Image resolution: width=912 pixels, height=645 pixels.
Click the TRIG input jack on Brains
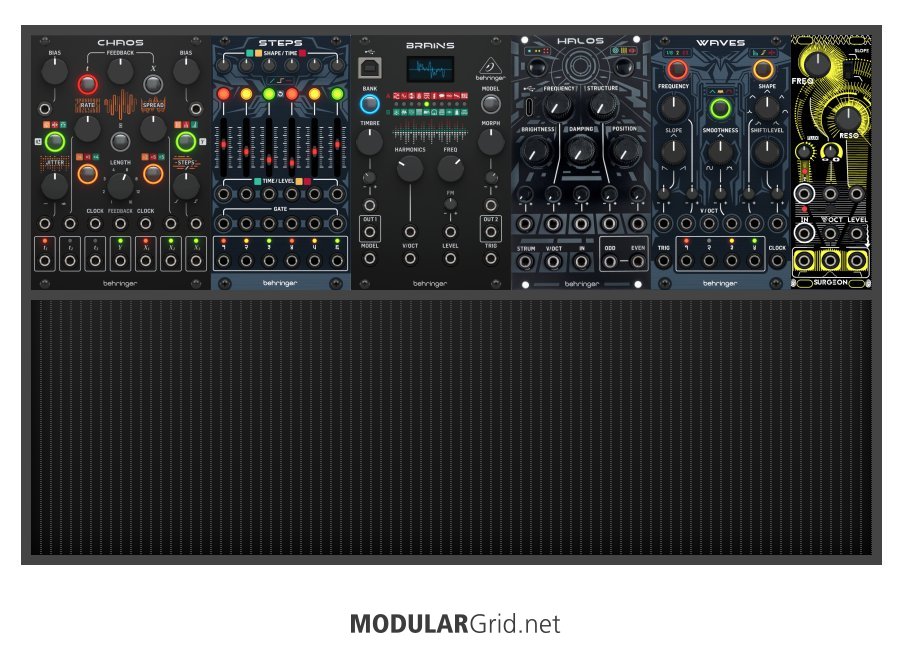pos(491,258)
